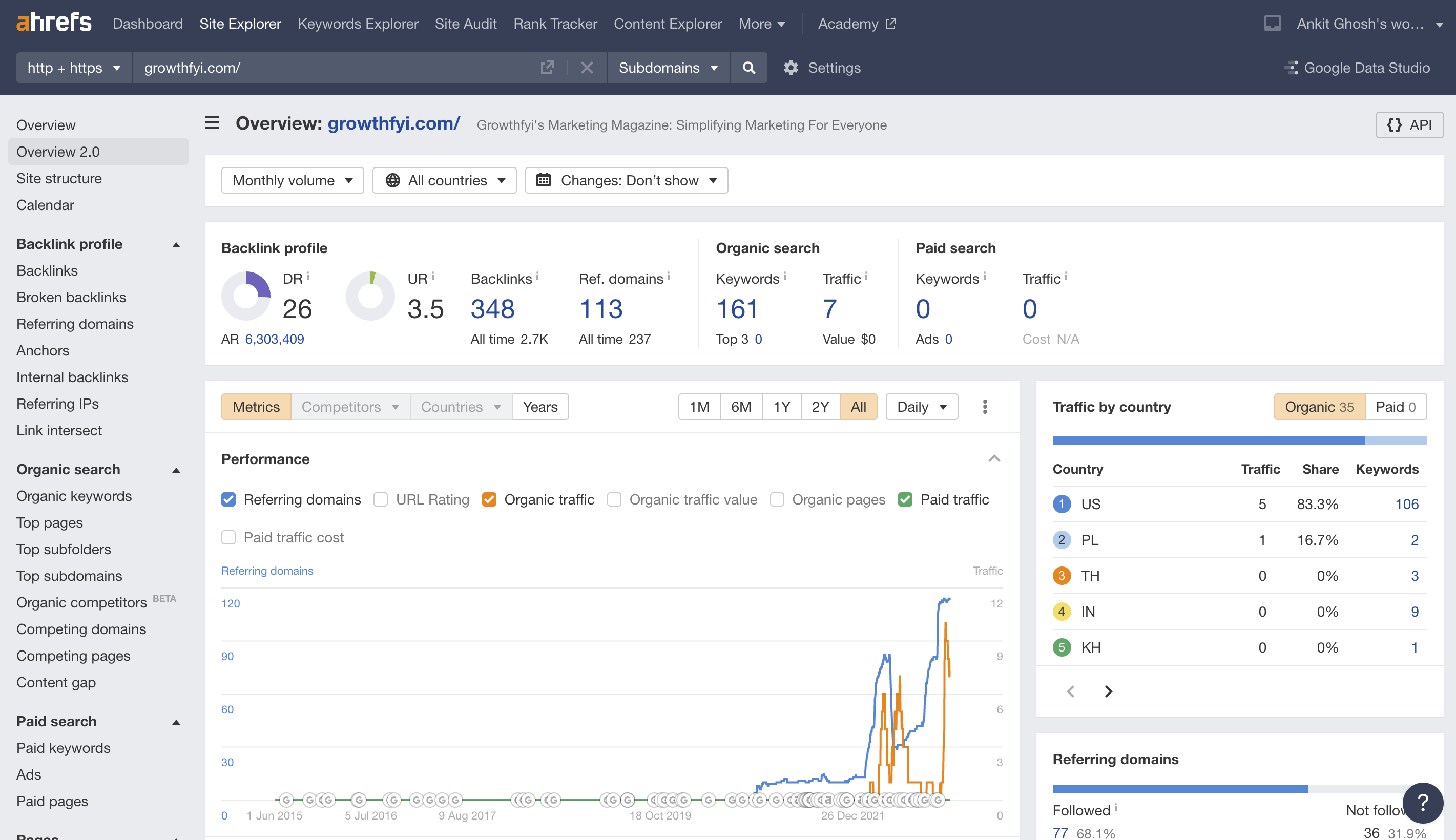Screen dimensions: 1456x840
Task: Open the Keywords Explorer menu item
Action: pyautogui.click(x=358, y=24)
